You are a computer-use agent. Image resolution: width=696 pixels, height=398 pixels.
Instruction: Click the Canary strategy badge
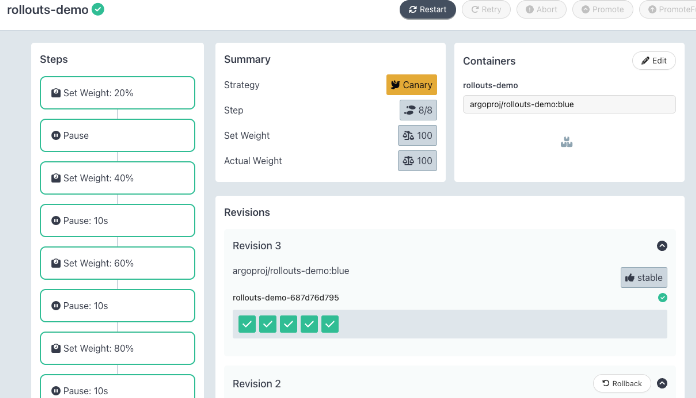(411, 85)
